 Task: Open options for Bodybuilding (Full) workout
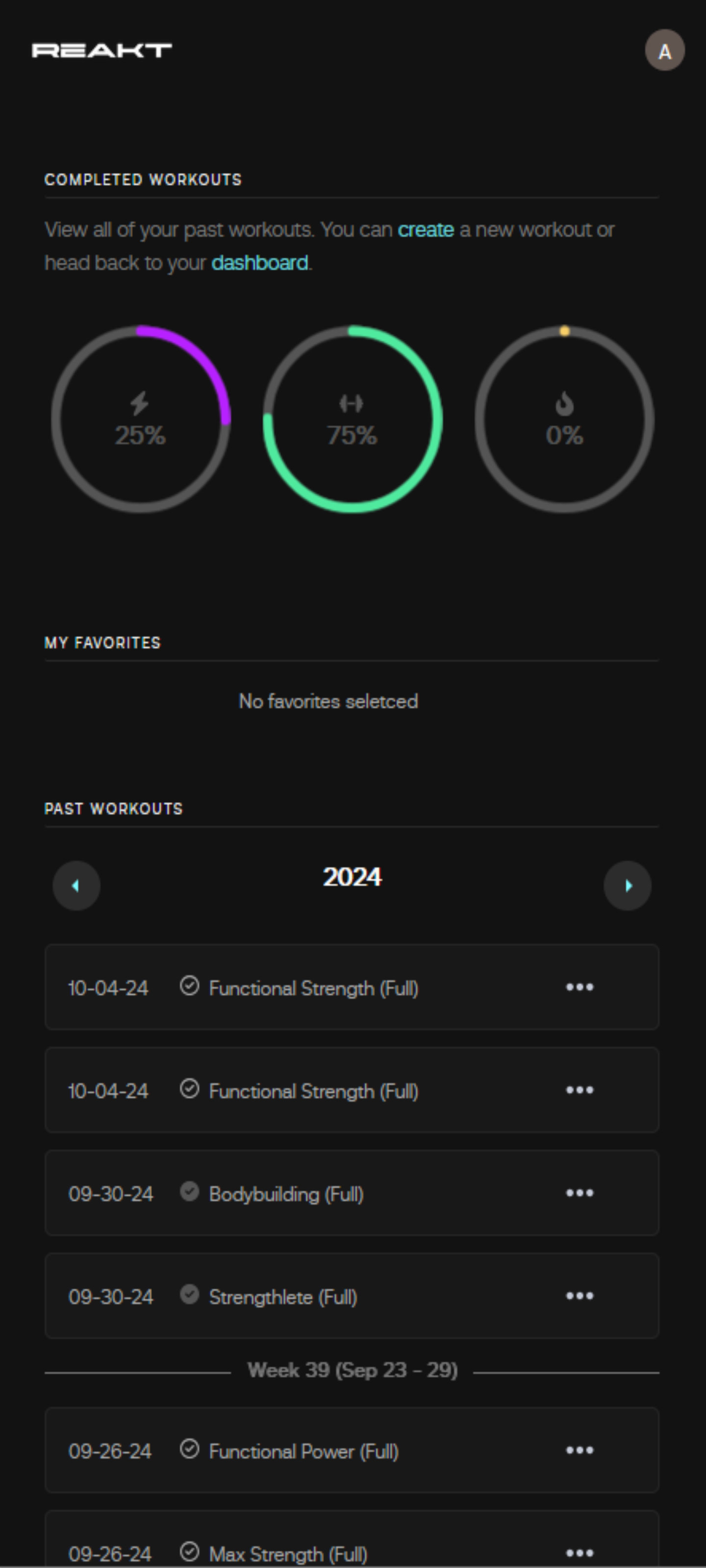click(x=580, y=1193)
